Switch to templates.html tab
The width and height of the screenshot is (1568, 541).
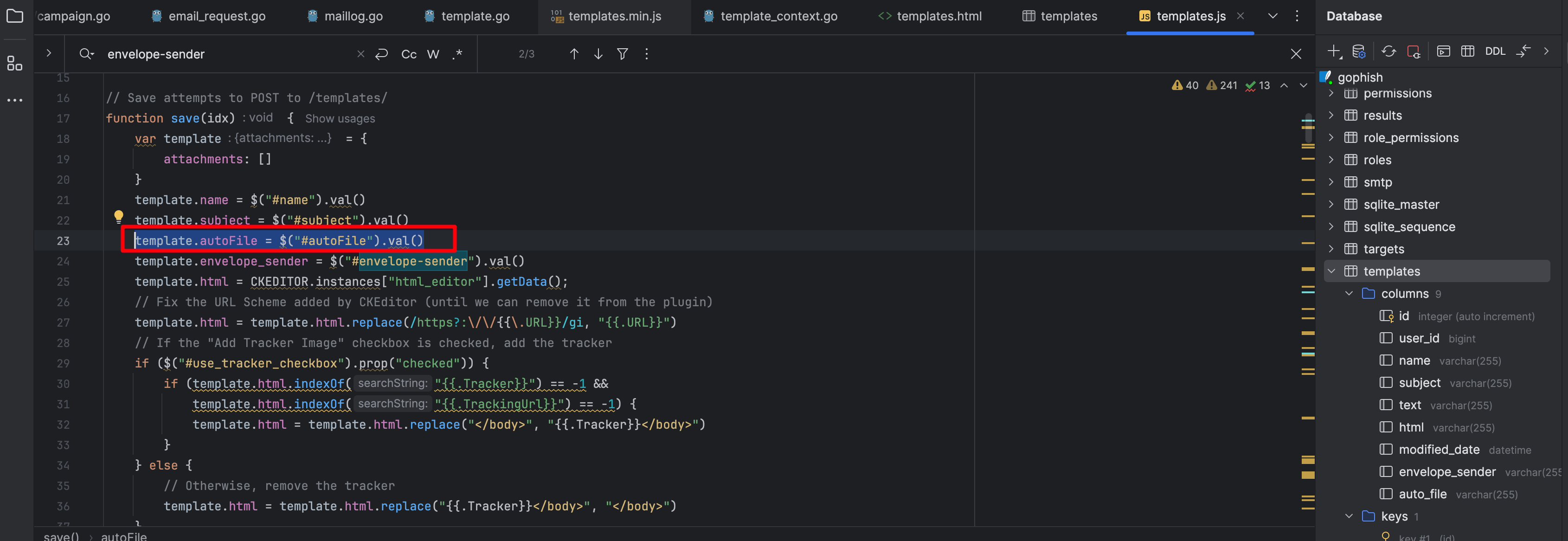930,16
